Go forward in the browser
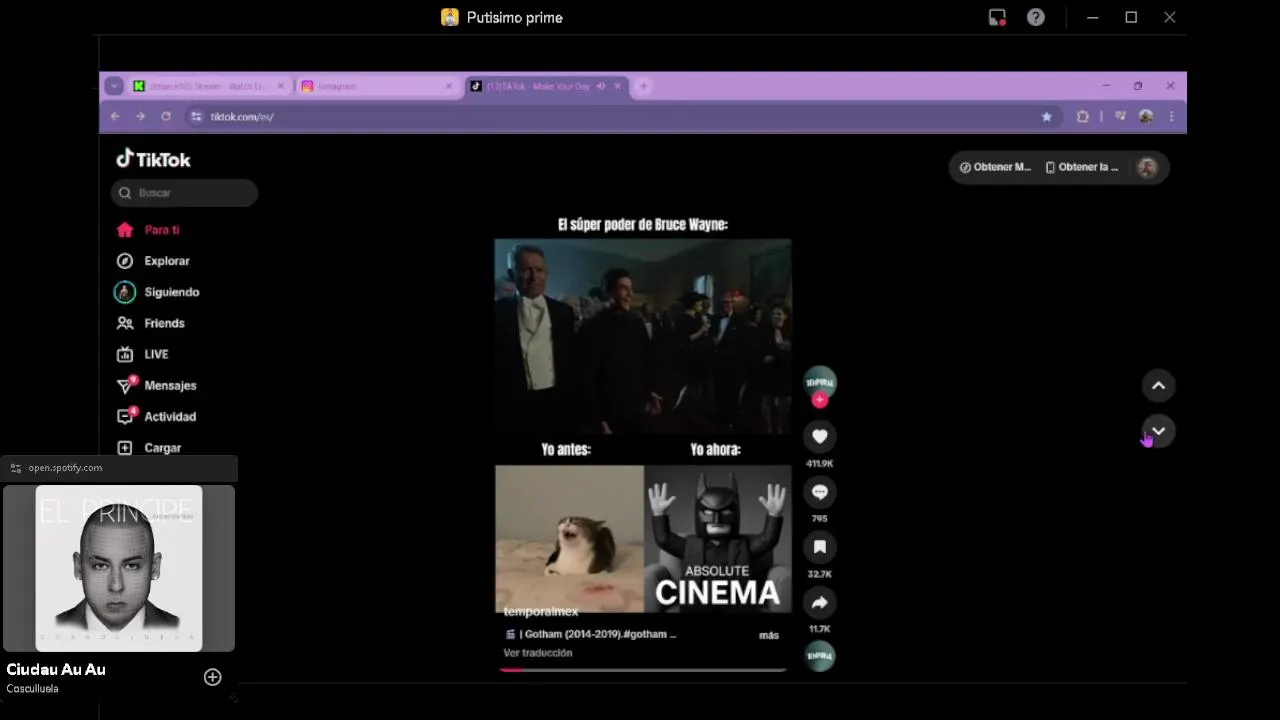The width and height of the screenshot is (1280, 720). click(140, 116)
